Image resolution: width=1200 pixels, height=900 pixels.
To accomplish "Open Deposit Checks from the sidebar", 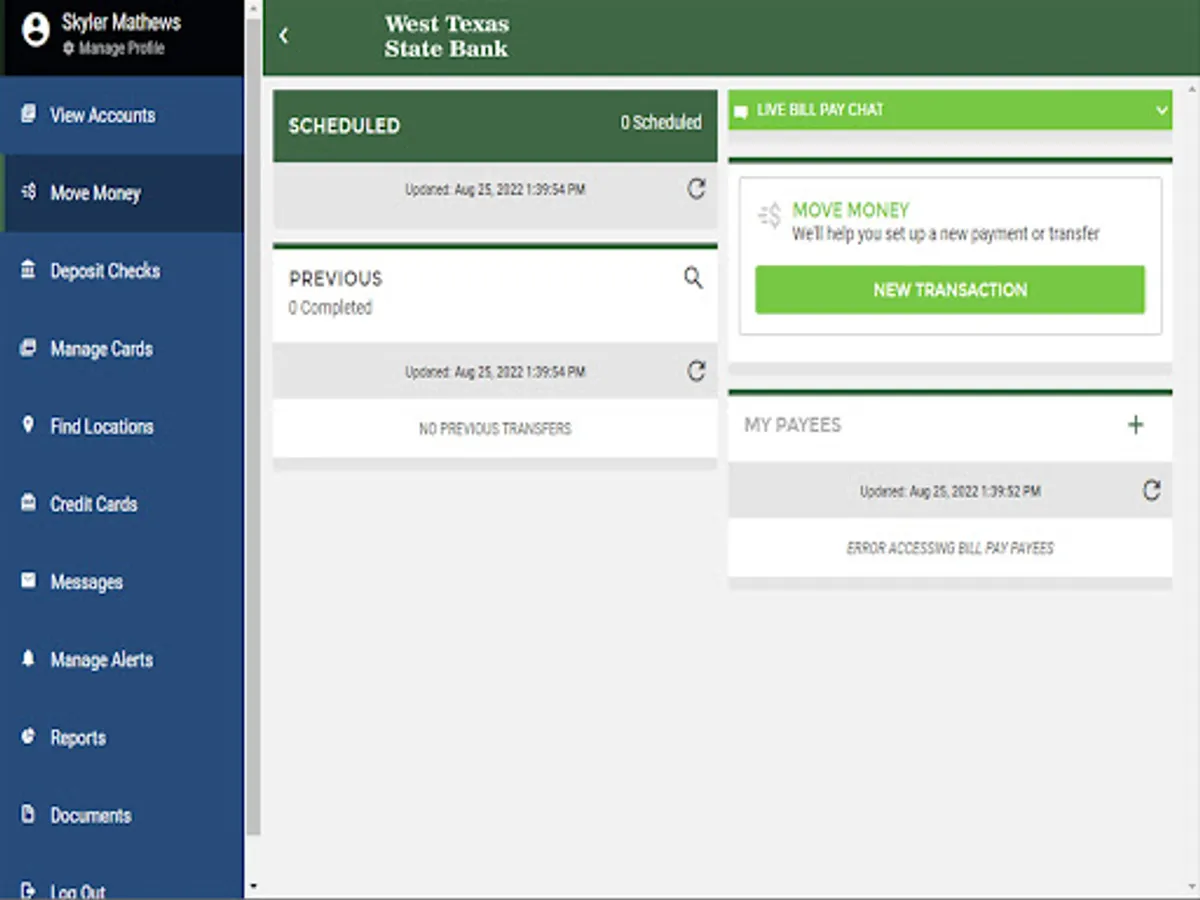I will 30,270.
